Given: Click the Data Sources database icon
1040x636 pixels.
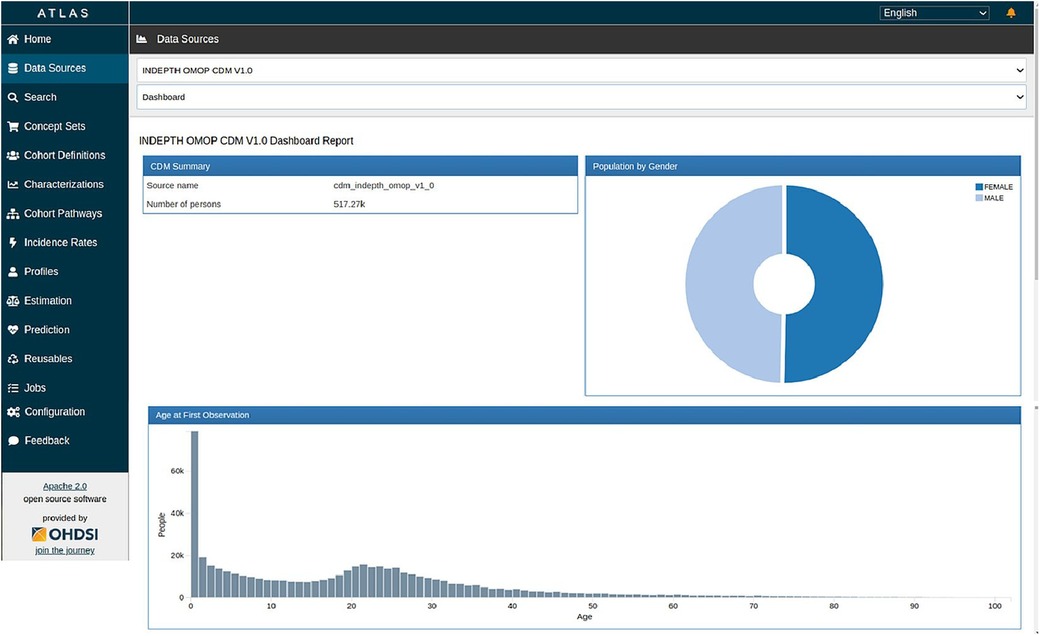Looking at the screenshot, I should point(13,68).
